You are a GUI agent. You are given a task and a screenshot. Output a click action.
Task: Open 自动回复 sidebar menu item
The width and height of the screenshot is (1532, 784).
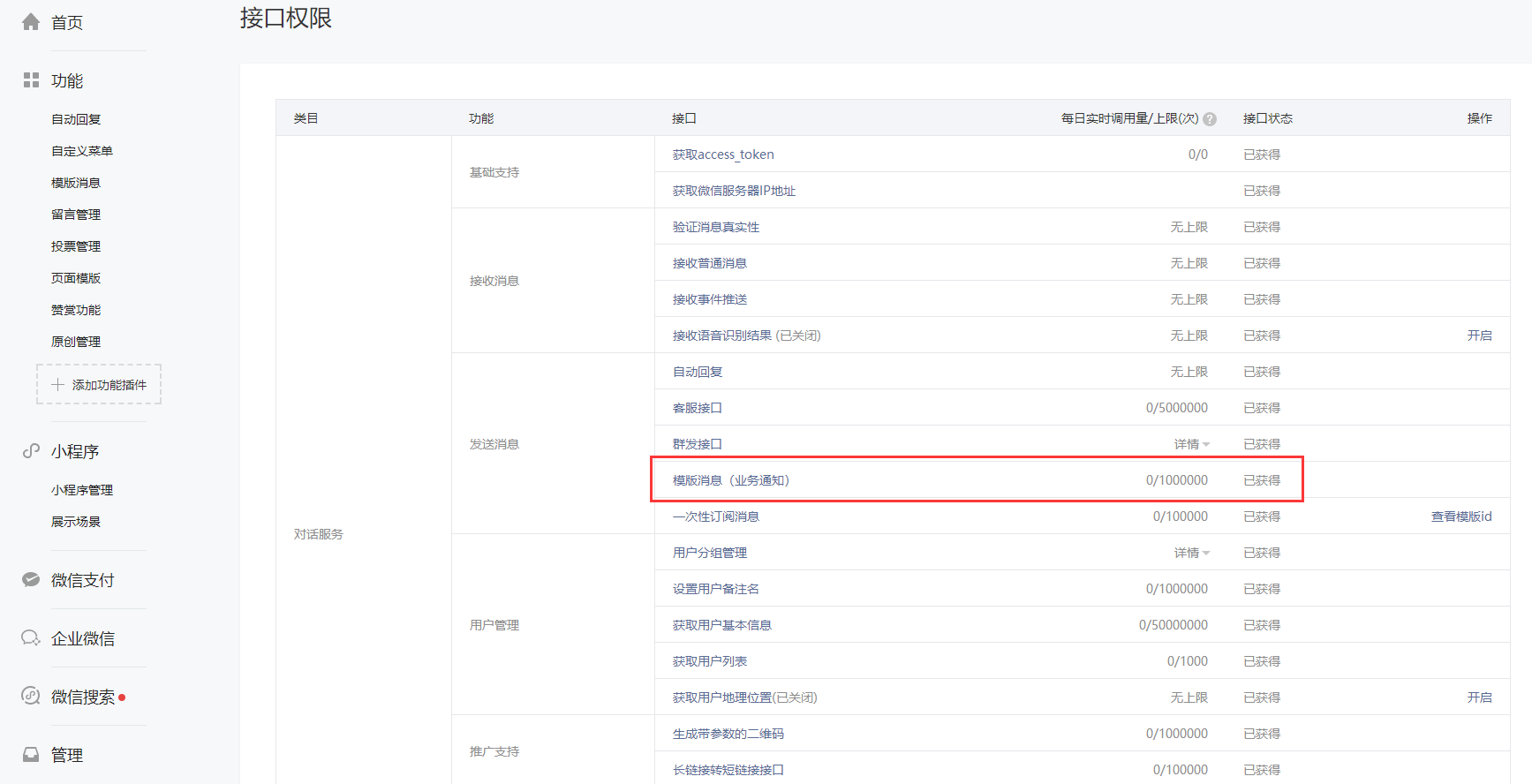[76, 119]
